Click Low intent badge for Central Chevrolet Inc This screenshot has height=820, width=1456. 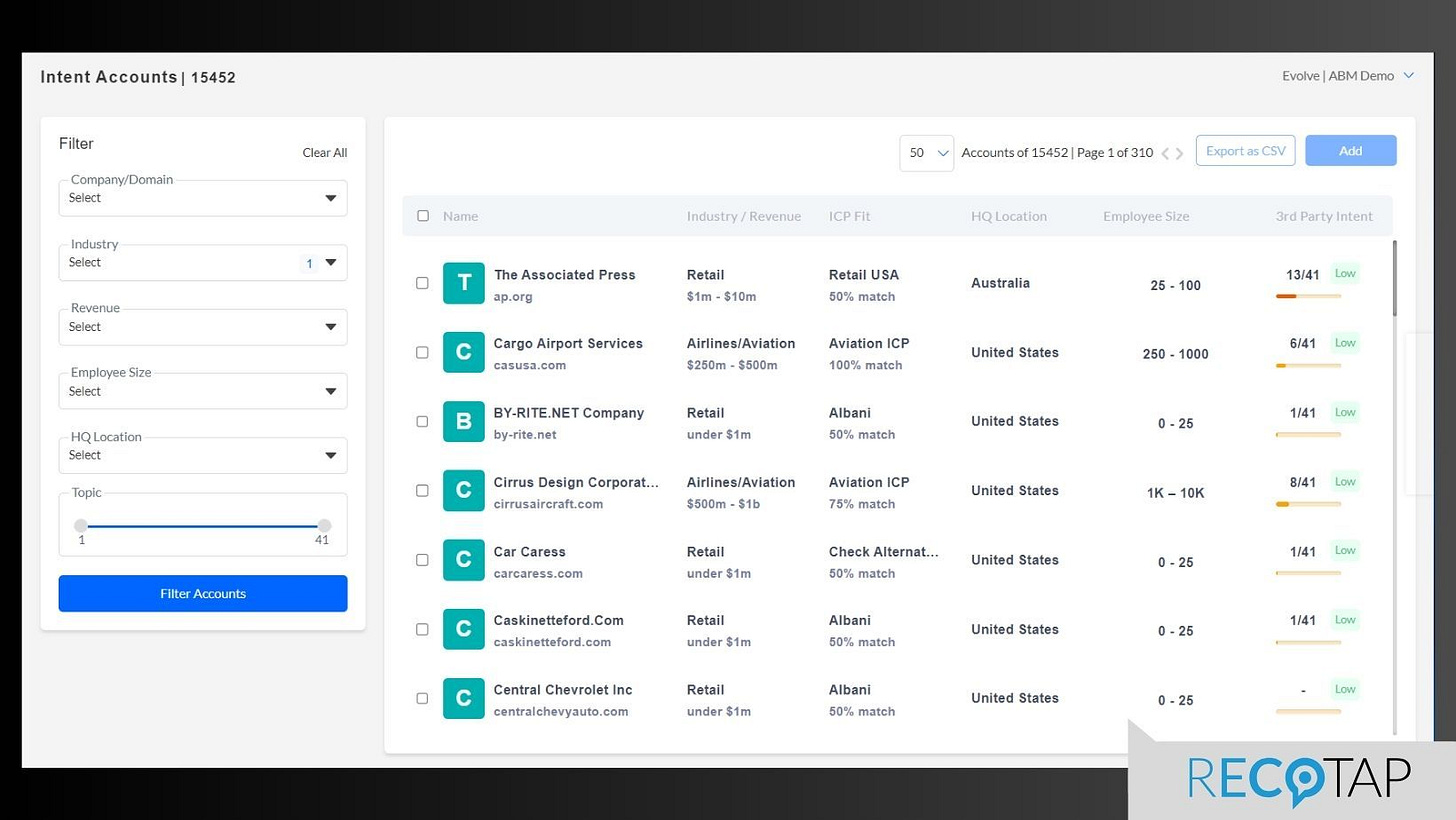click(x=1345, y=689)
